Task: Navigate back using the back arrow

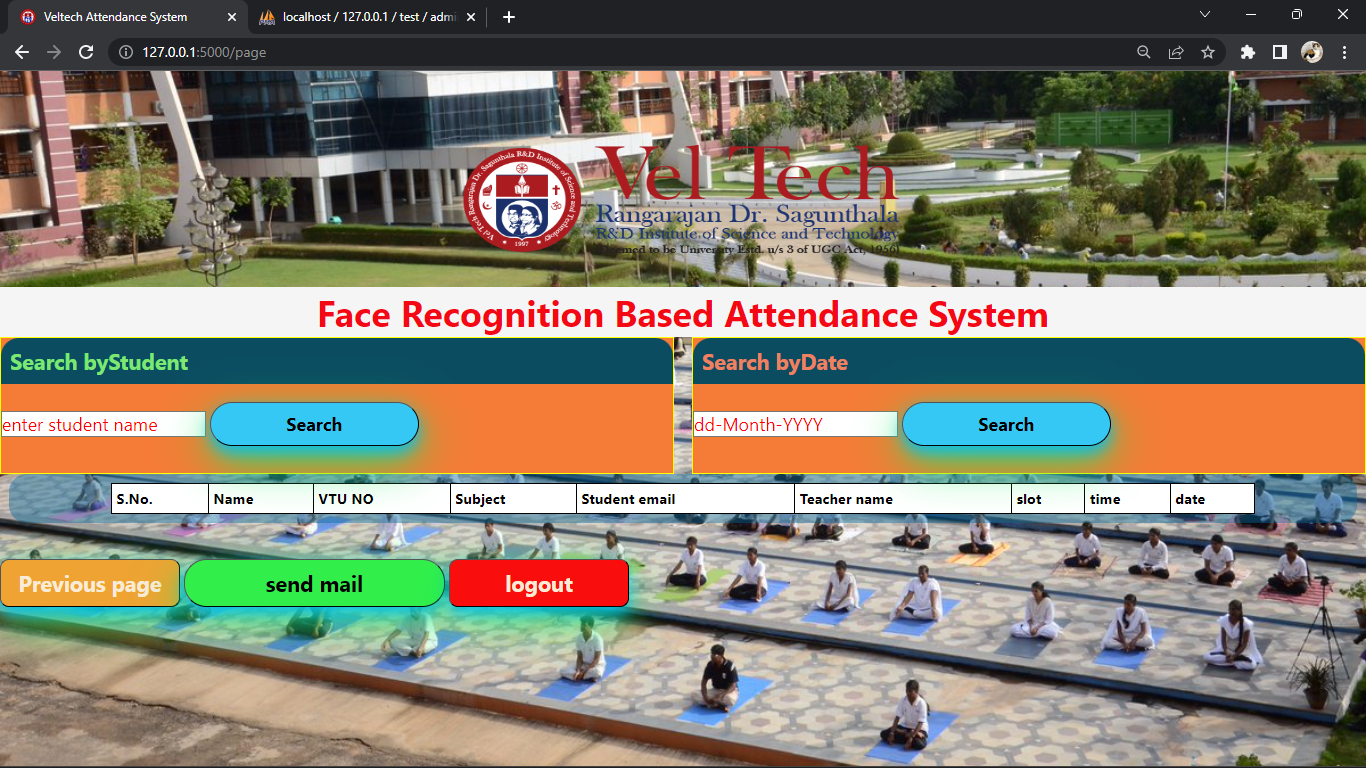Action: click(x=22, y=51)
